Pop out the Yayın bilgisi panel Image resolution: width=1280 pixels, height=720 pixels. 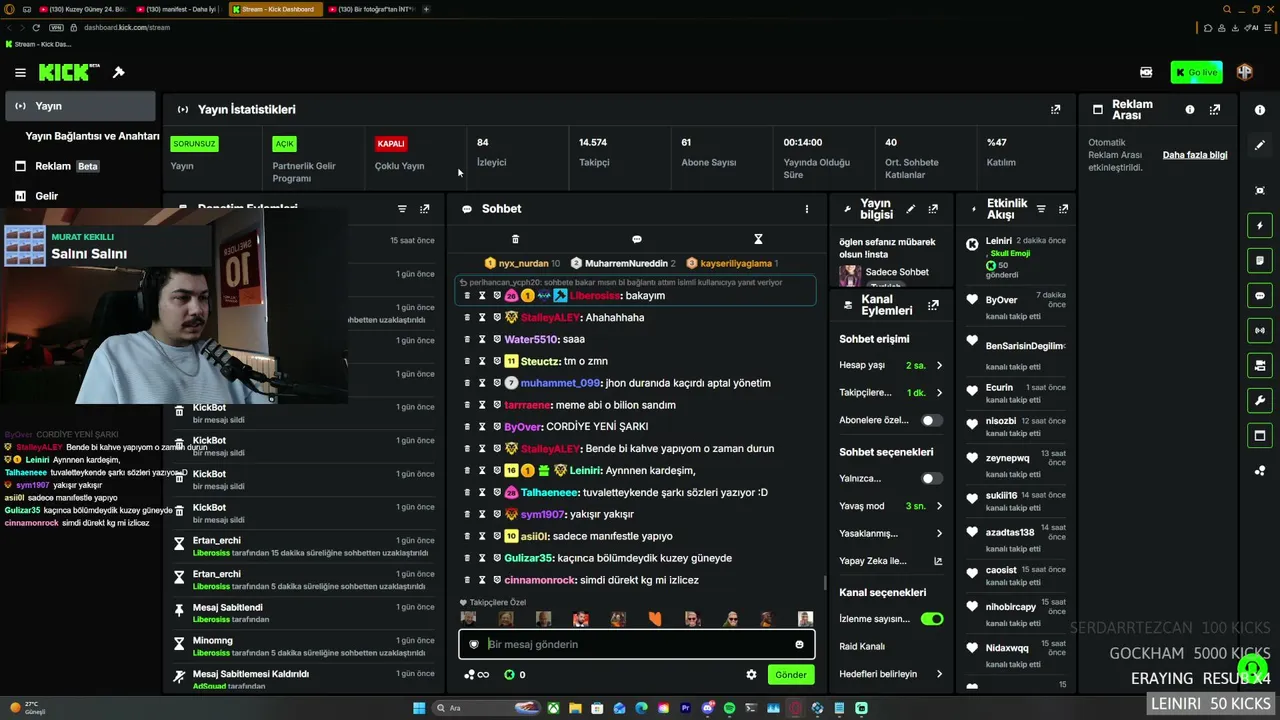933,209
